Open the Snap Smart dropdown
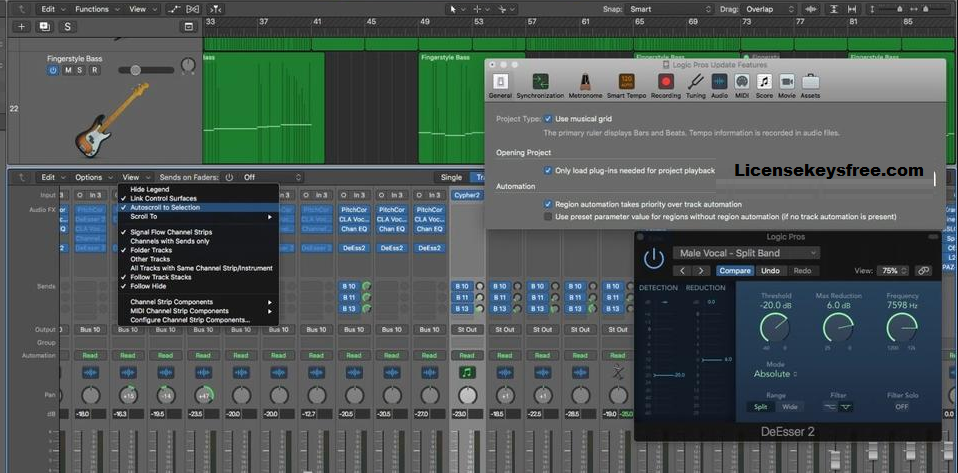Image resolution: width=958 pixels, height=473 pixels. click(671, 9)
